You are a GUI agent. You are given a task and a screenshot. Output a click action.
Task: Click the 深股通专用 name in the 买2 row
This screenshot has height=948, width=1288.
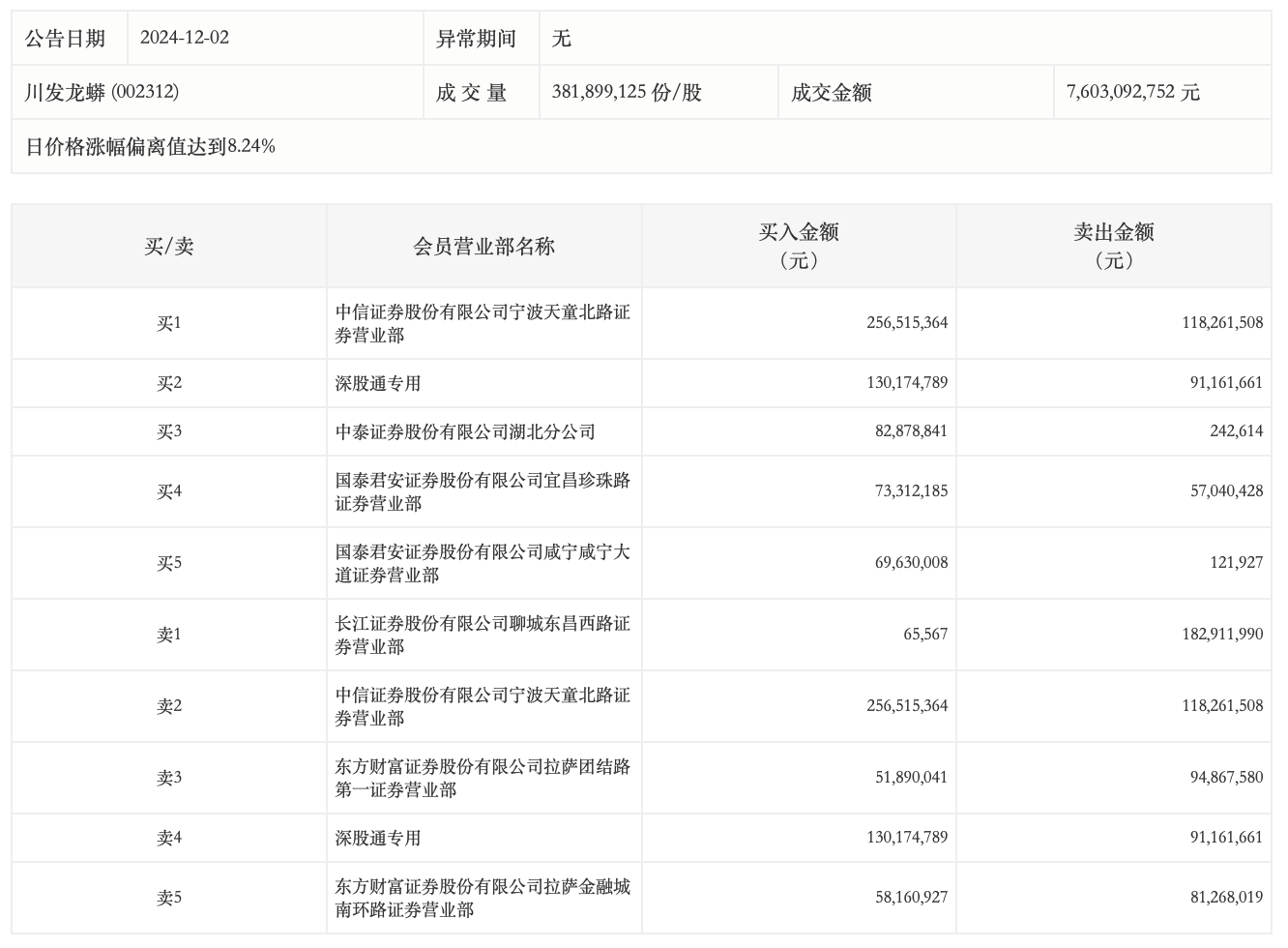point(378,383)
